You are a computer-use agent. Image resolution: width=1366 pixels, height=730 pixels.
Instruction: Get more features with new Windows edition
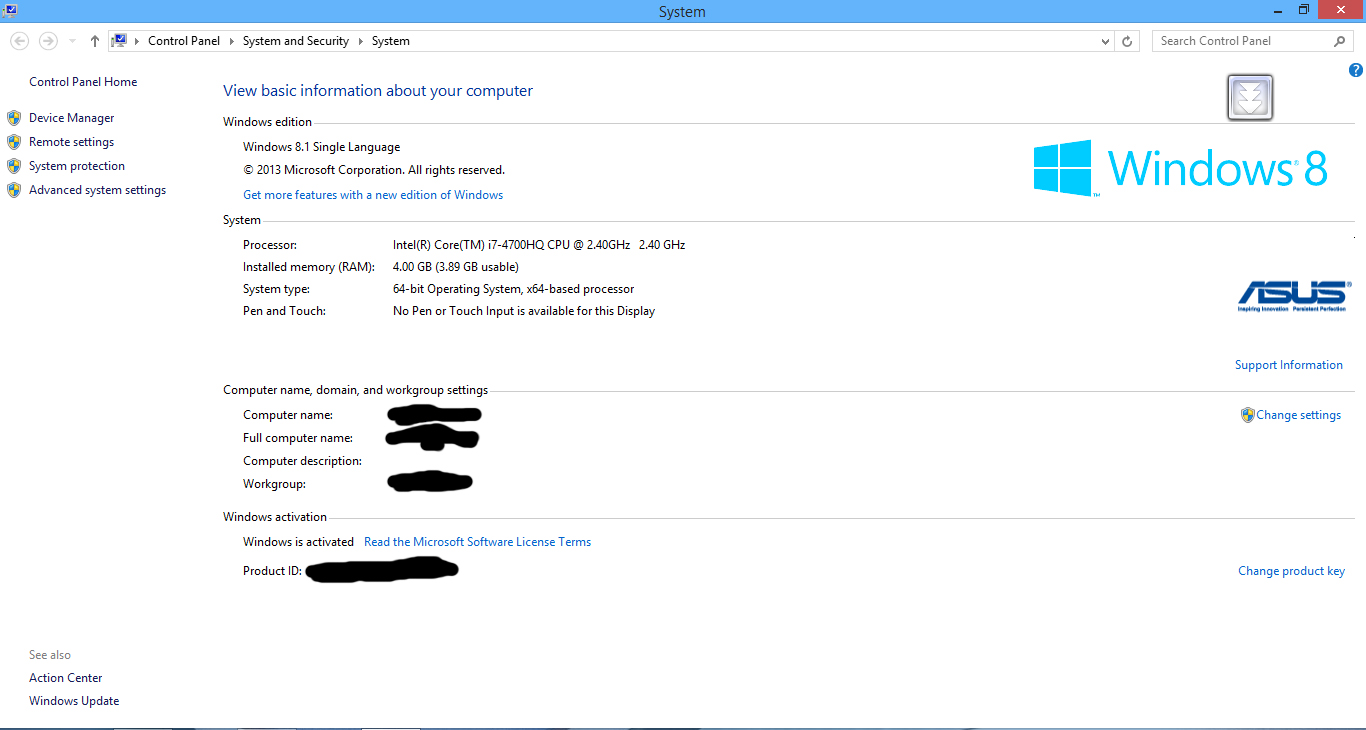(373, 195)
